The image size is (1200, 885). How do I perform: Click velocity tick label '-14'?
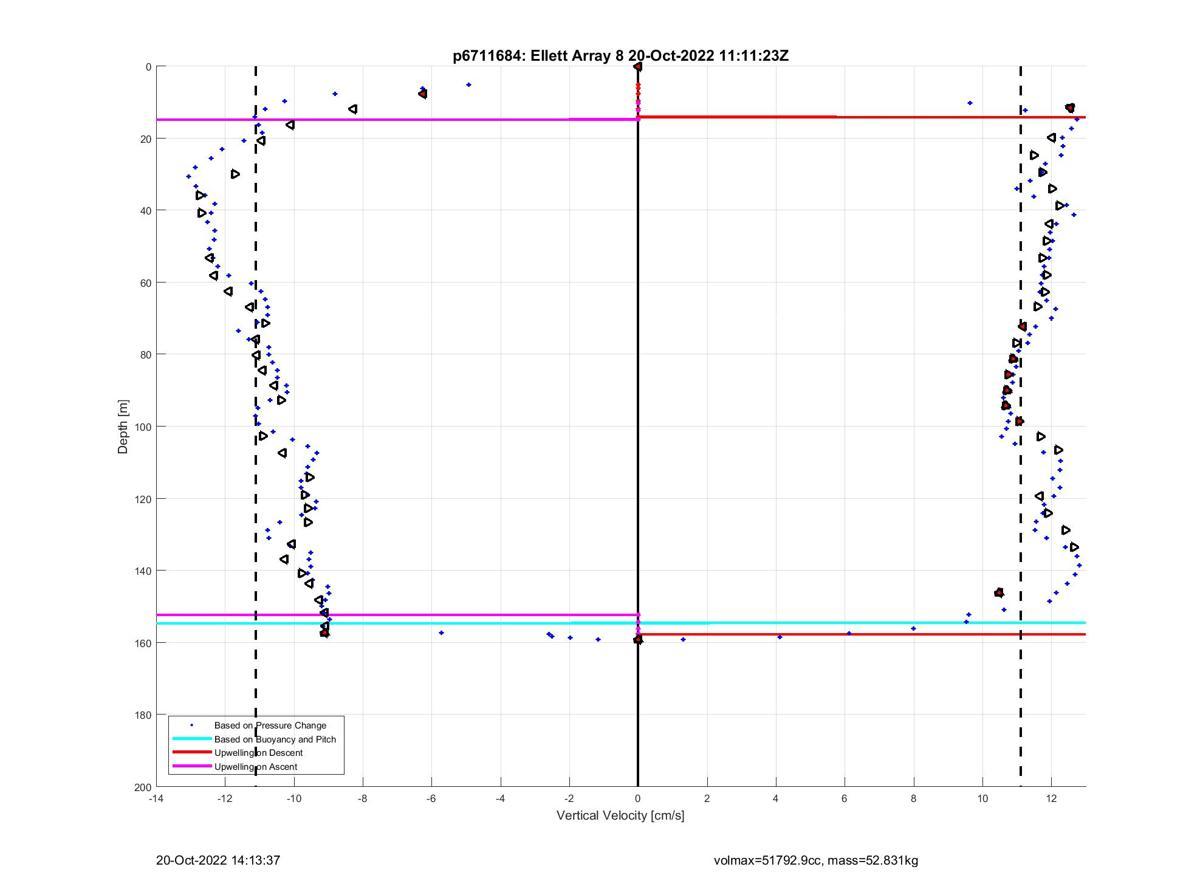156,798
